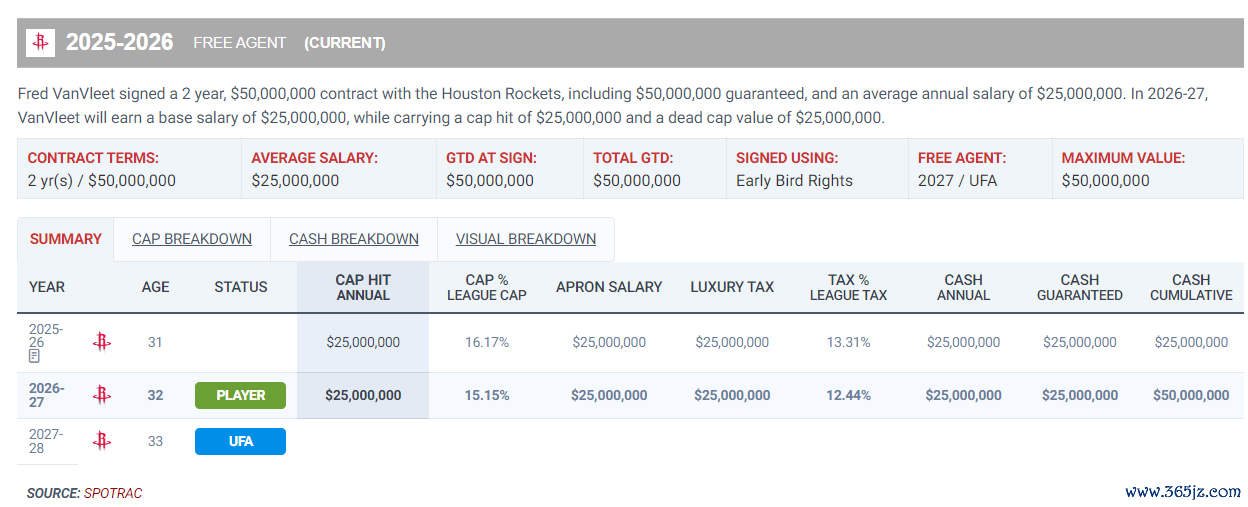Click the Rockets logo in the header bar
Screen dimensions: 1248x507
pos(40,42)
